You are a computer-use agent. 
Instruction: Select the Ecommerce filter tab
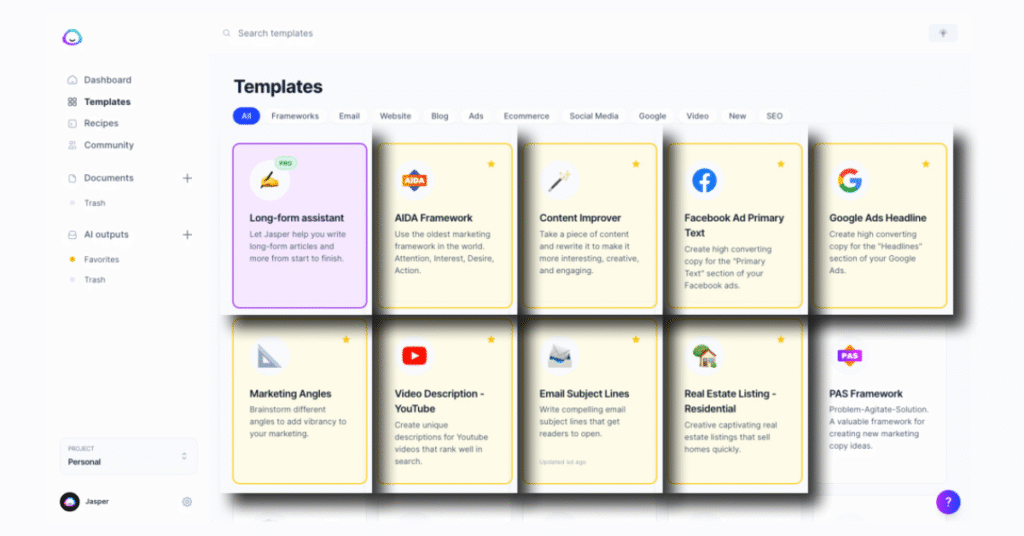(526, 116)
